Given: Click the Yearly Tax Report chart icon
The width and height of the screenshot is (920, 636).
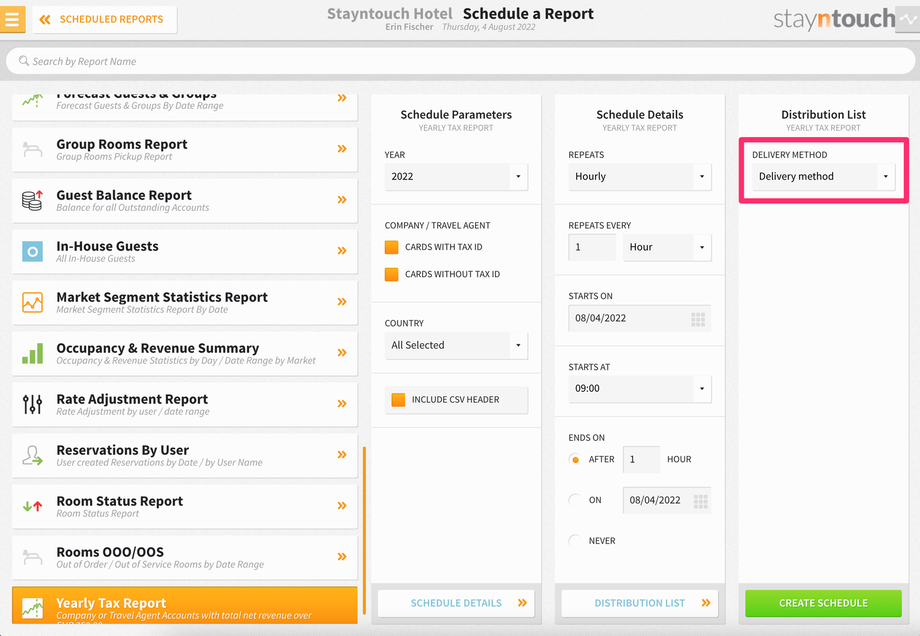Looking at the screenshot, I should [x=32, y=608].
